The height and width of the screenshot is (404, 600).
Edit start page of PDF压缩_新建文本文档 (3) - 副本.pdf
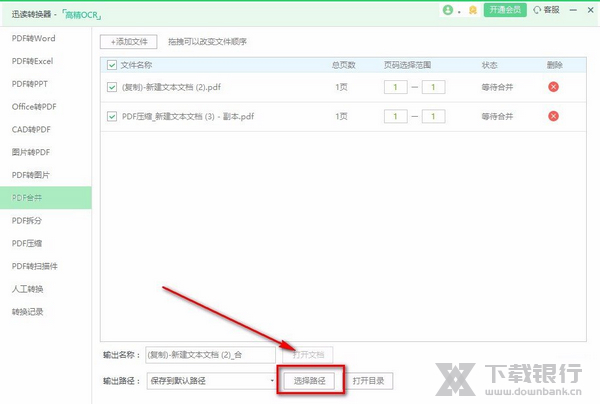396,116
